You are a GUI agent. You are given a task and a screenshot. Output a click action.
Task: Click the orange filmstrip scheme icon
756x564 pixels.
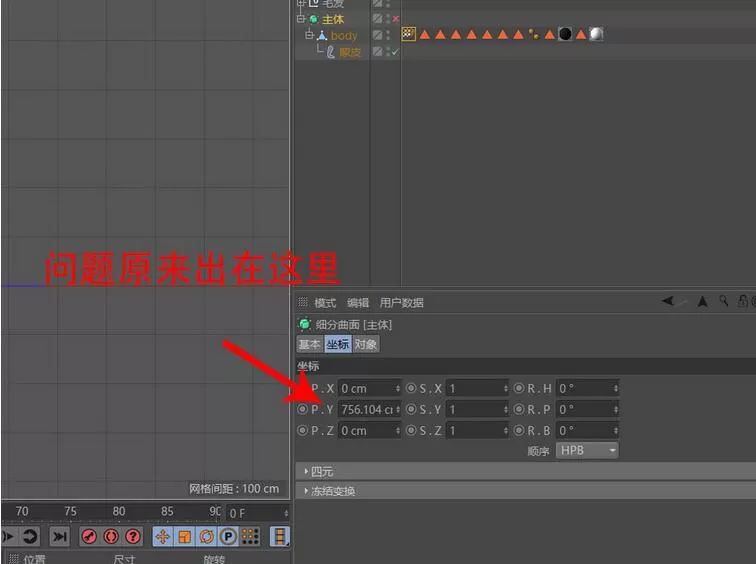(x=280, y=536)
